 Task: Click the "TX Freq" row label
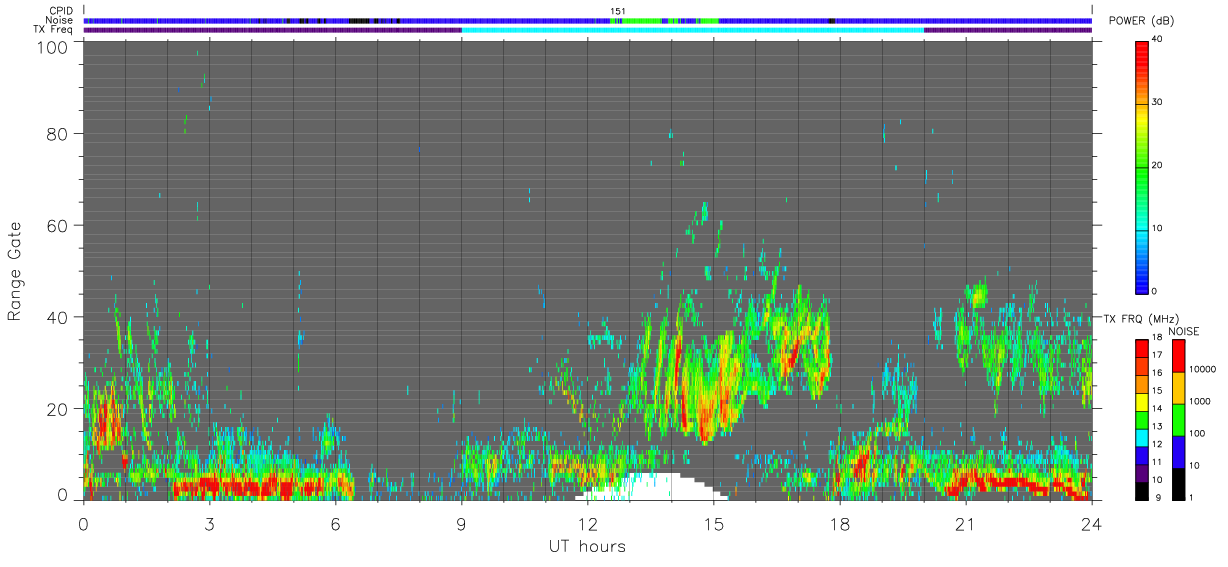(54, 30)
